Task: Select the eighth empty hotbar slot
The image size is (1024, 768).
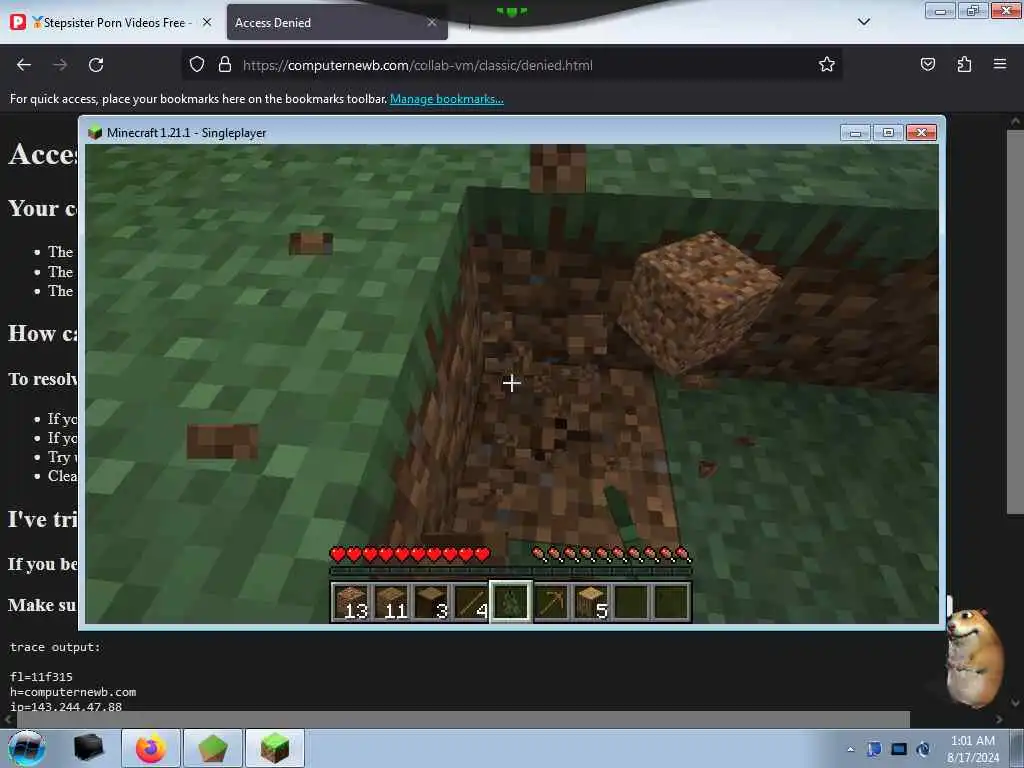Action: [631, 601]
